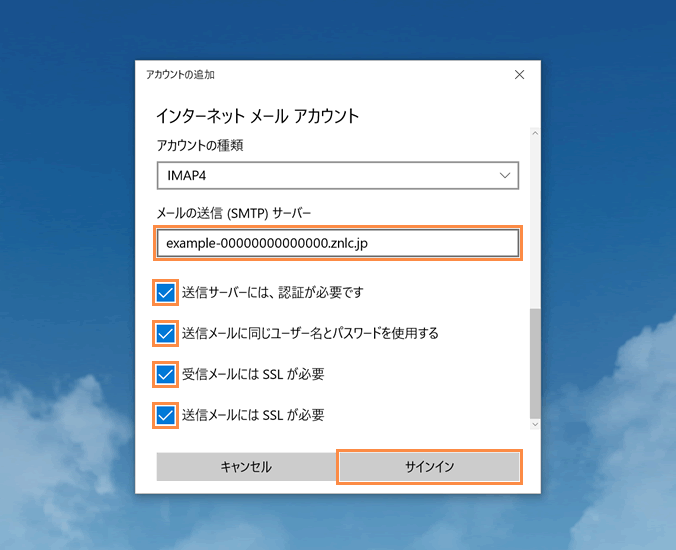Click the サインイン button
This screenshot has height=550, width=676.
point(429,467)
